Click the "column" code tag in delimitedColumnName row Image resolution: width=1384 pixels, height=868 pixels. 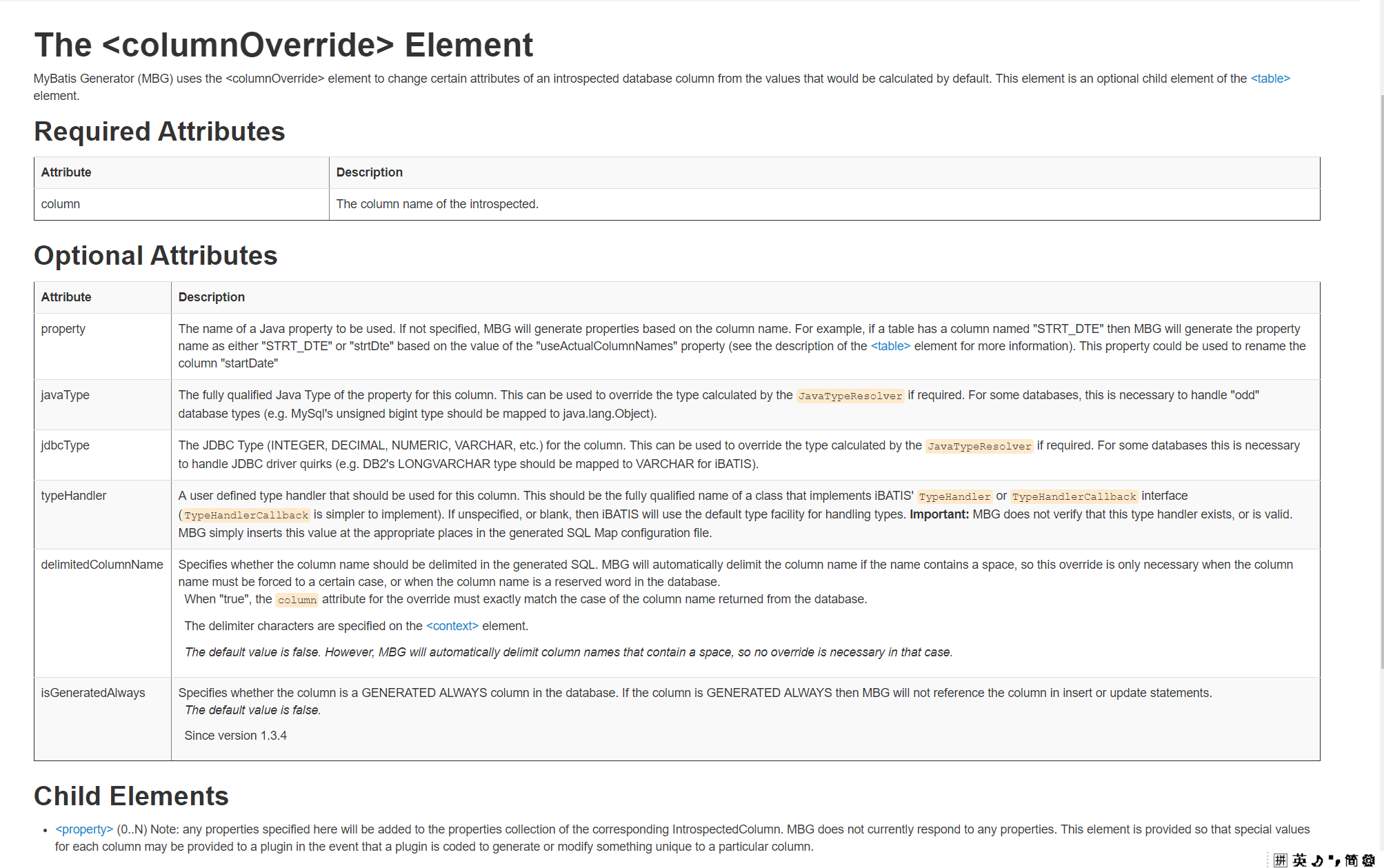297,600
